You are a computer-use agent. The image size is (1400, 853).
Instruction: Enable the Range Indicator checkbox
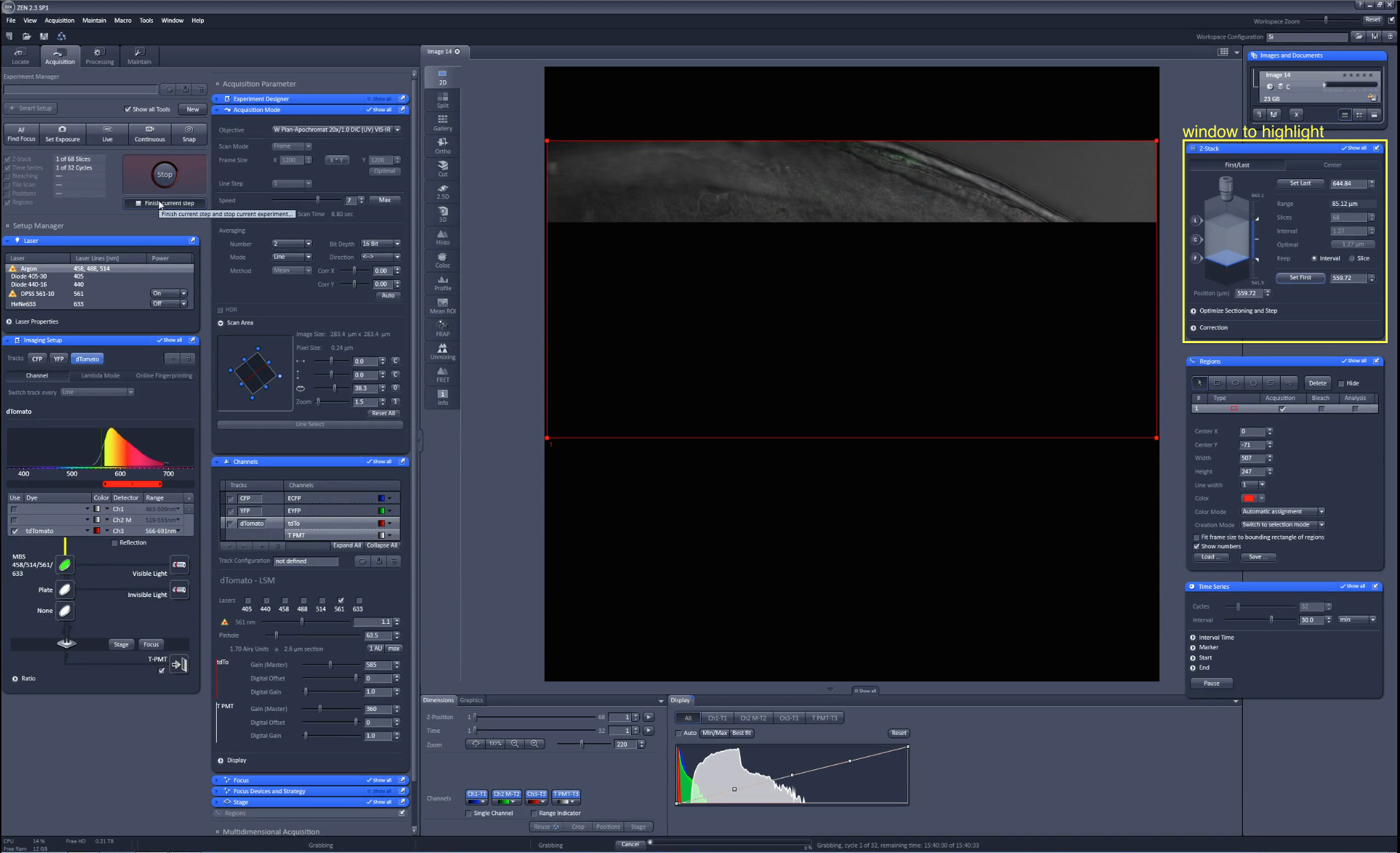click(x=534, y=813)
